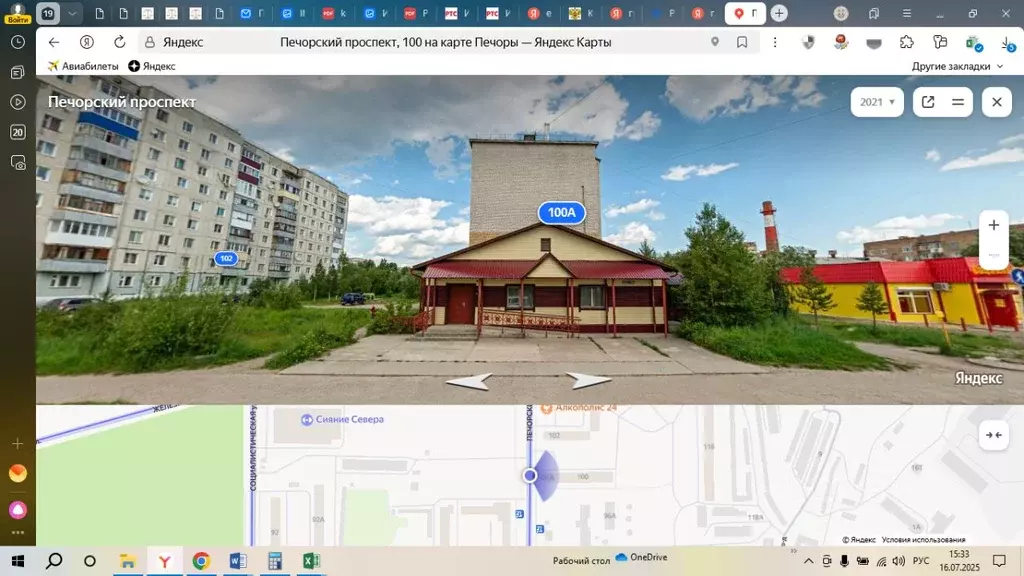
Task: Open Excel from the taskbar
Action: click(312, 561)
